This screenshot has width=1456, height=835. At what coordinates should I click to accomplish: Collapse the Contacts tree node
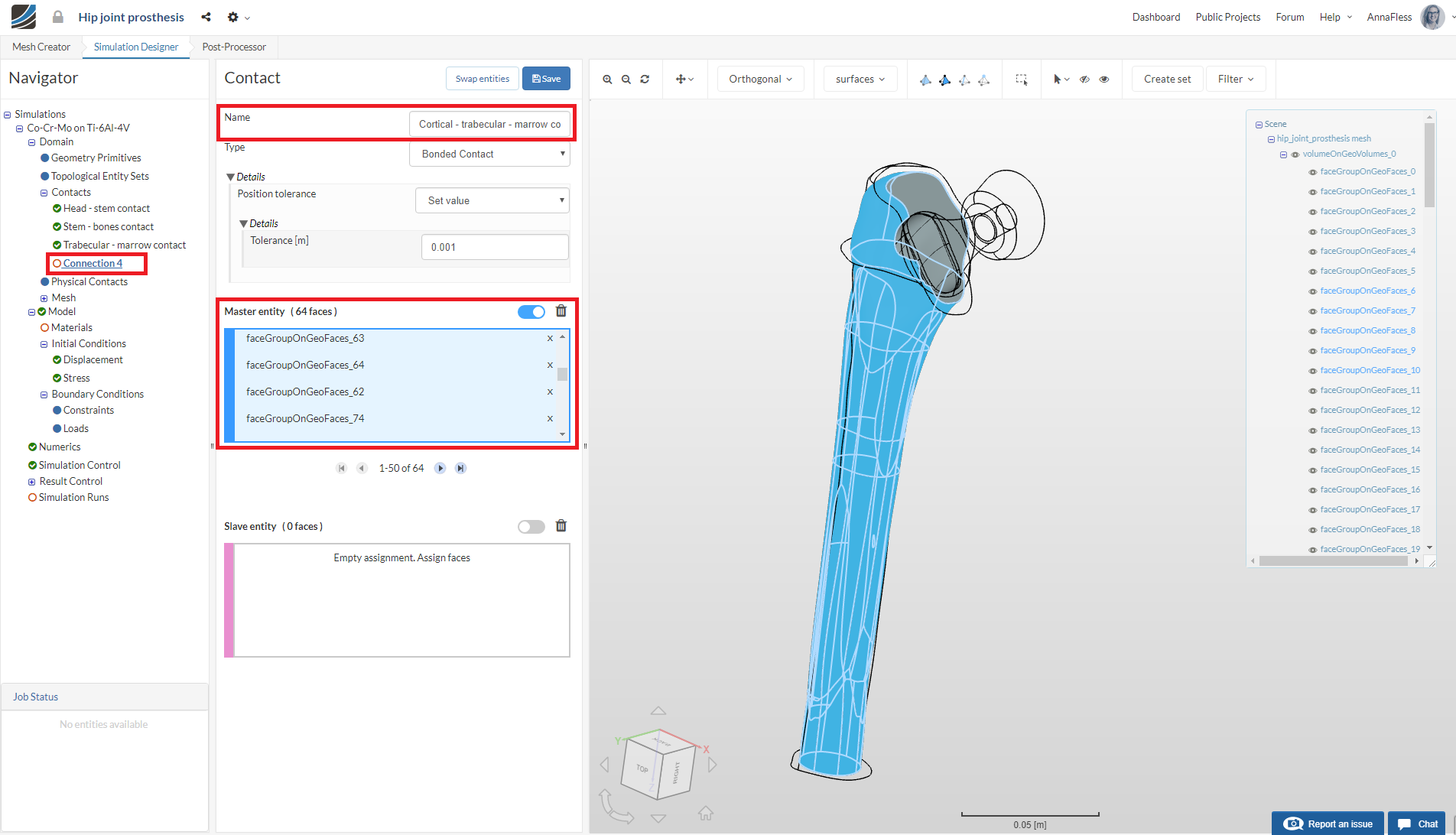click(x=44, y=193)
